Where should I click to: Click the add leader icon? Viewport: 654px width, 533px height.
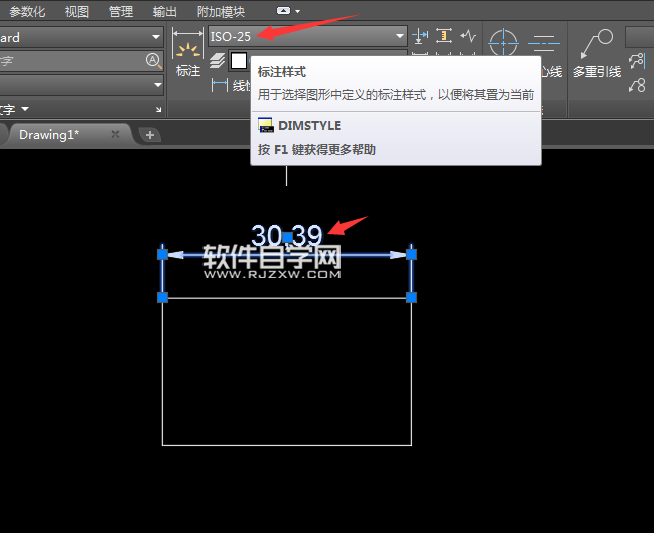click(x=637, y=61)
